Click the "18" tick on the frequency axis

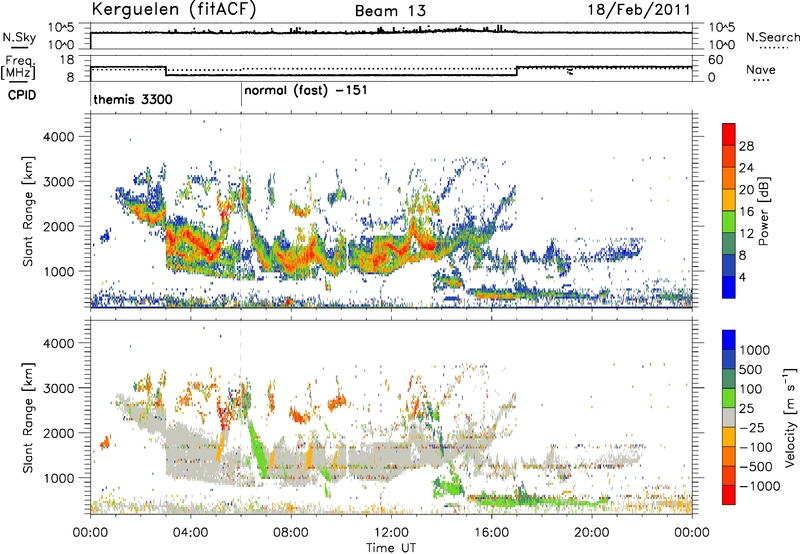click(x=66, y=60)
